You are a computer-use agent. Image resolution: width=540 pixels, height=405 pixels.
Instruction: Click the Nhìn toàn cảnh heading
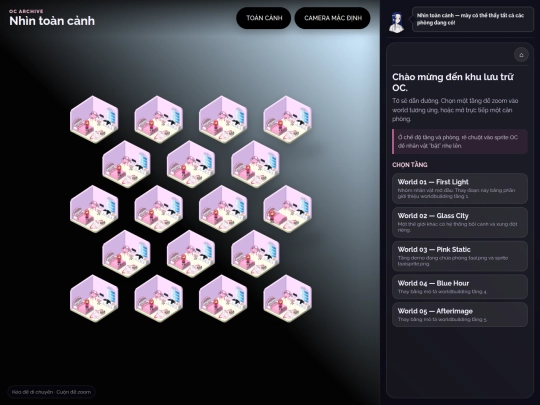(x=52, y=21)
